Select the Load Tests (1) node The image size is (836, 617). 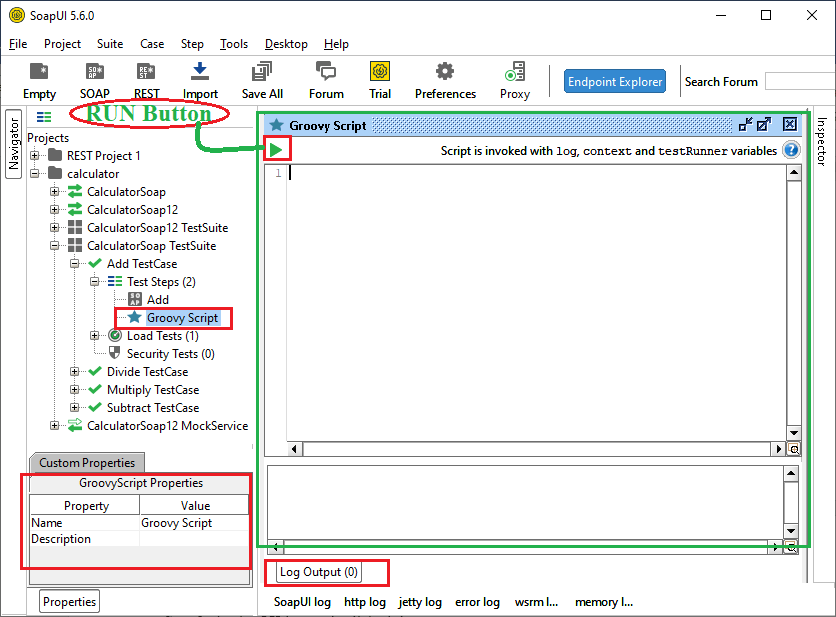pos(163,336)
